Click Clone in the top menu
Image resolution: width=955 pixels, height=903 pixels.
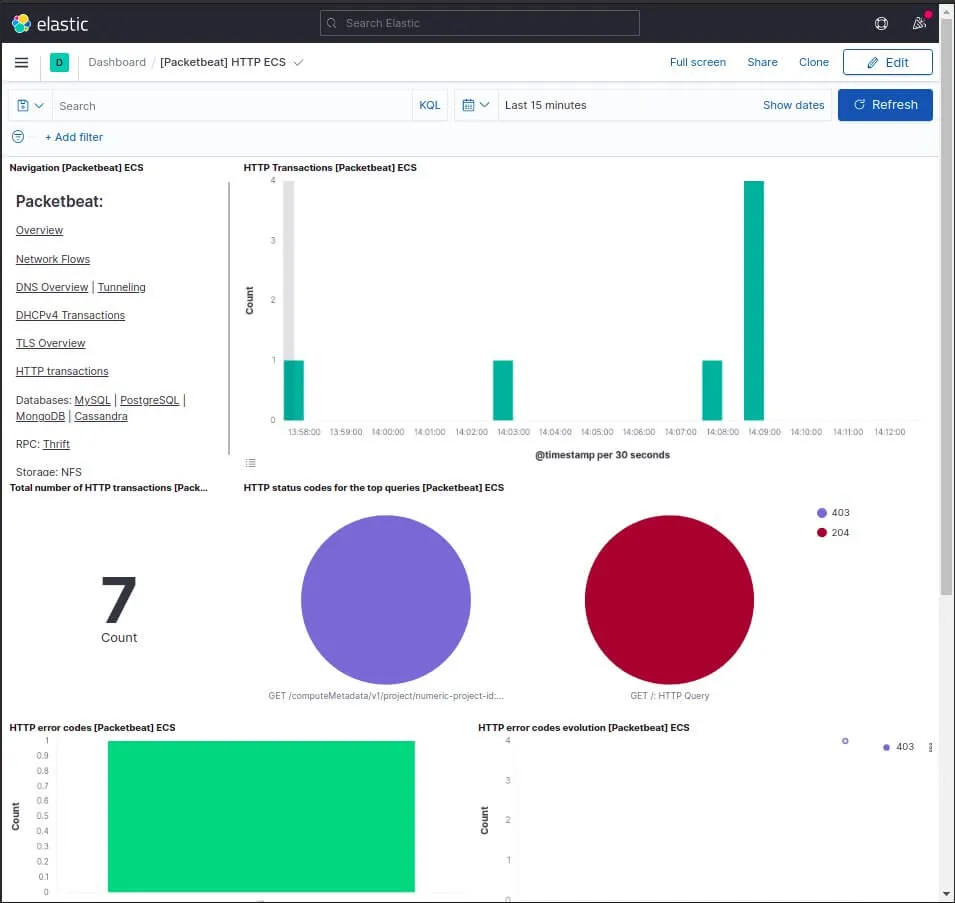813,62
